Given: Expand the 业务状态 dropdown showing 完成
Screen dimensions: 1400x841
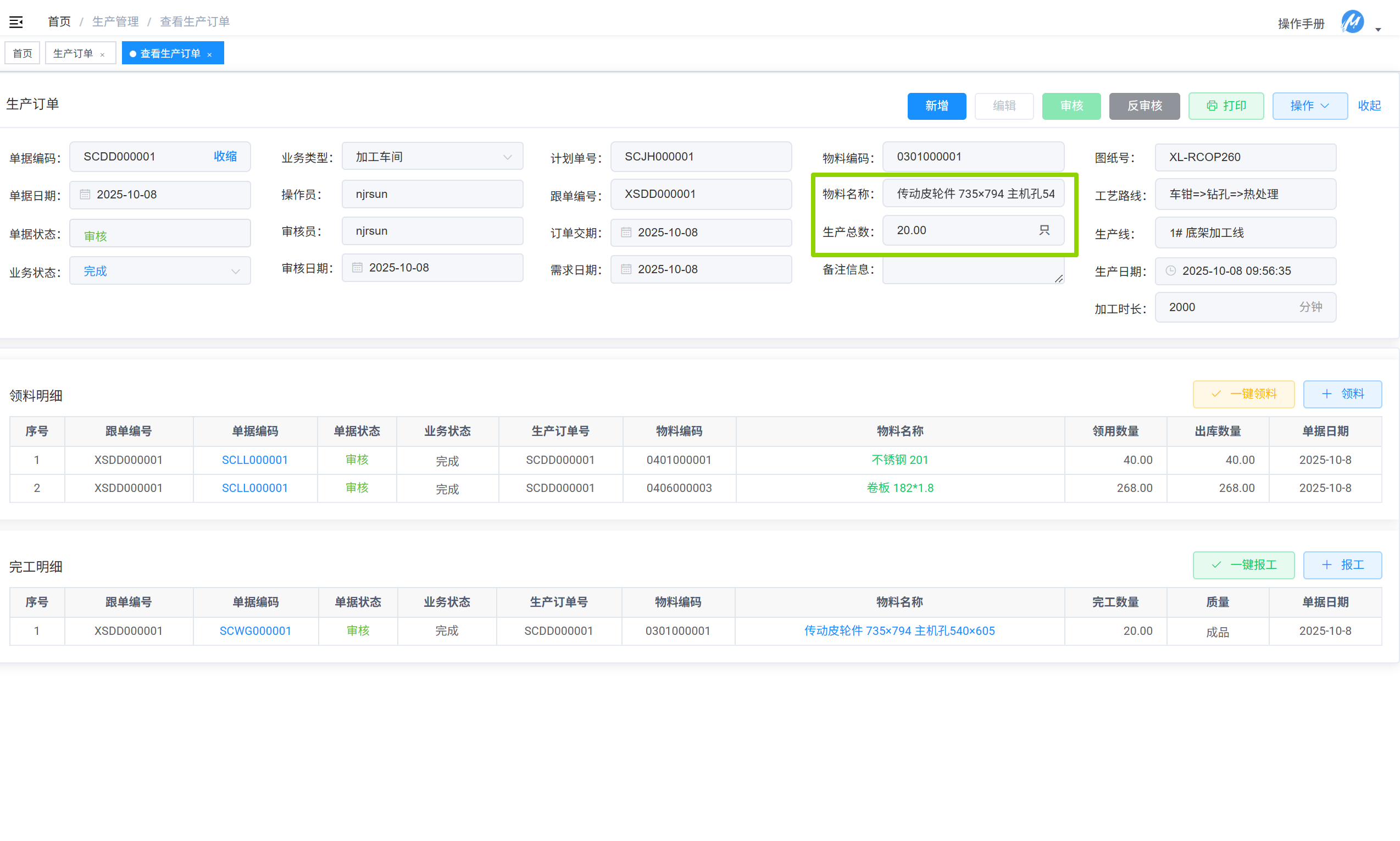Looking at the screenshot, I should click(160, 272).
